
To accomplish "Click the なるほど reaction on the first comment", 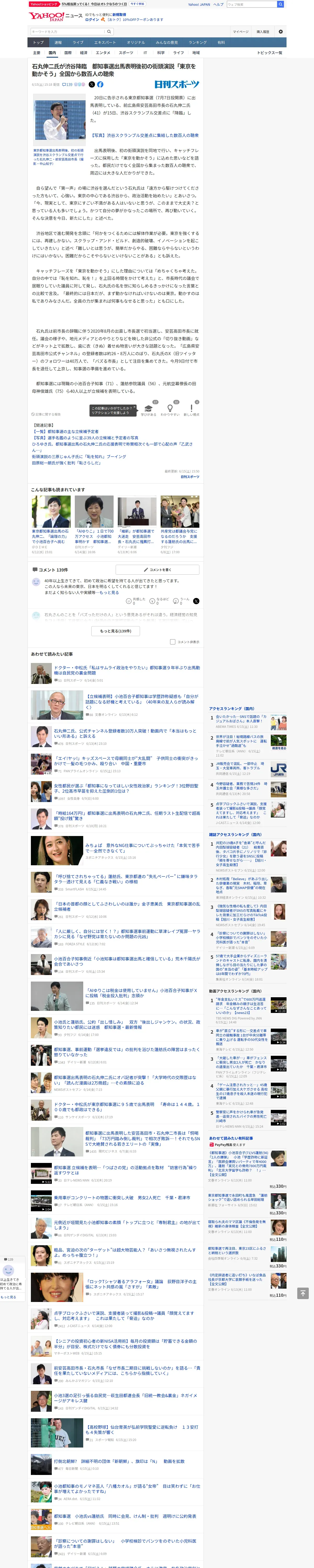I will point(153,601).
